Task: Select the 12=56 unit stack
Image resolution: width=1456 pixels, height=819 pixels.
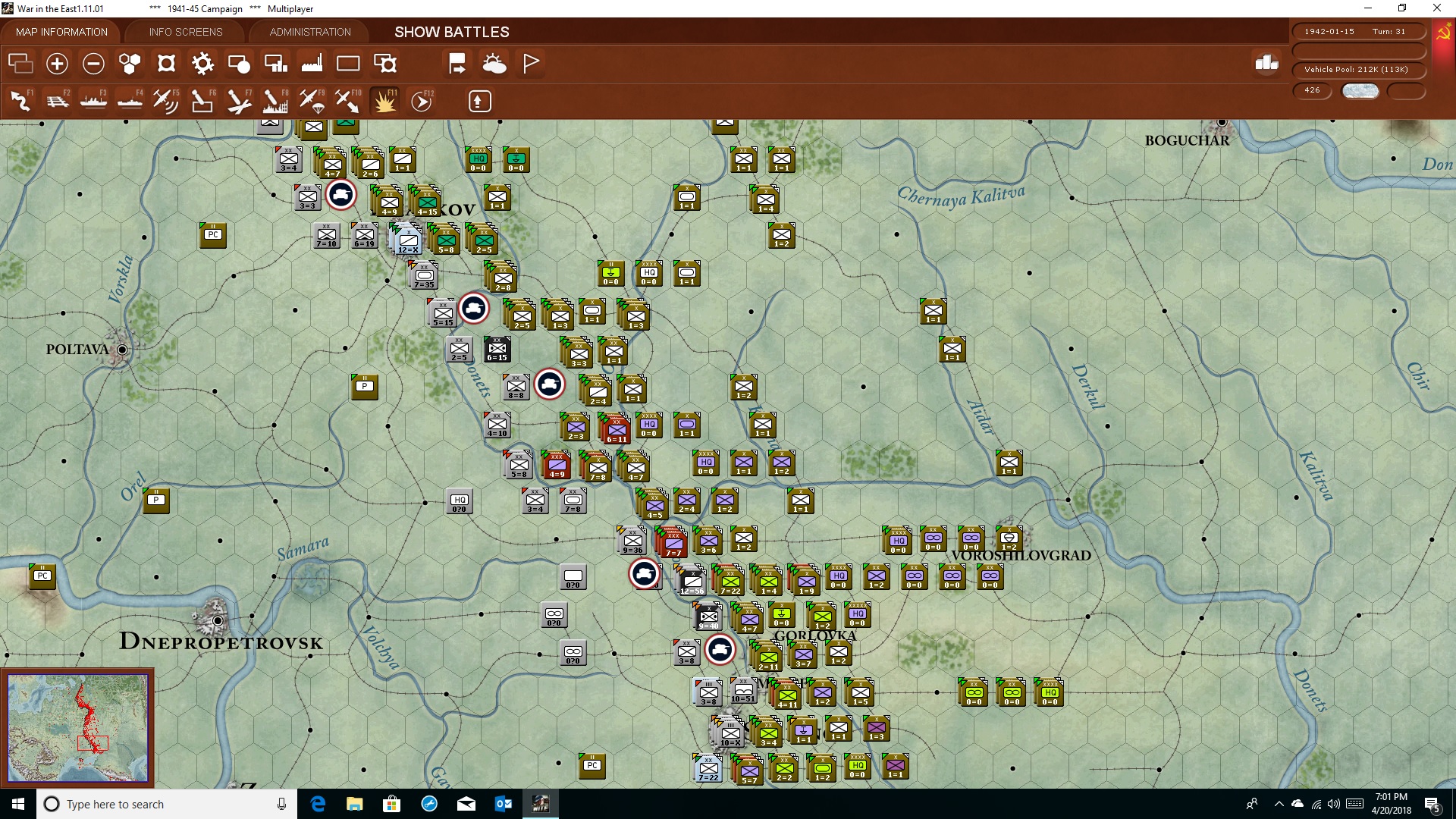Action: coord(691,581)
